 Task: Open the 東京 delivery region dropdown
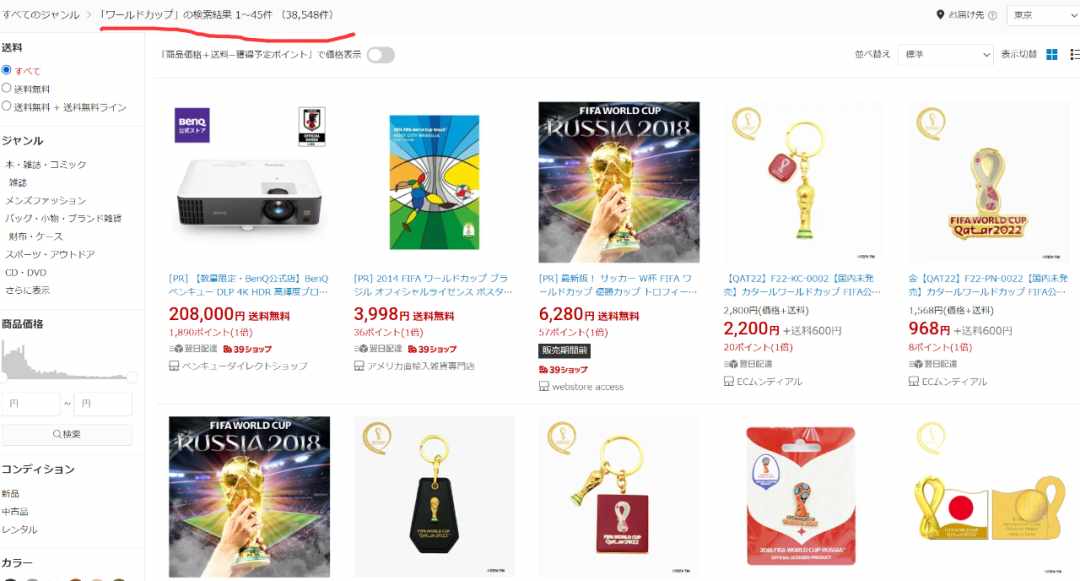click(1043, 15)
